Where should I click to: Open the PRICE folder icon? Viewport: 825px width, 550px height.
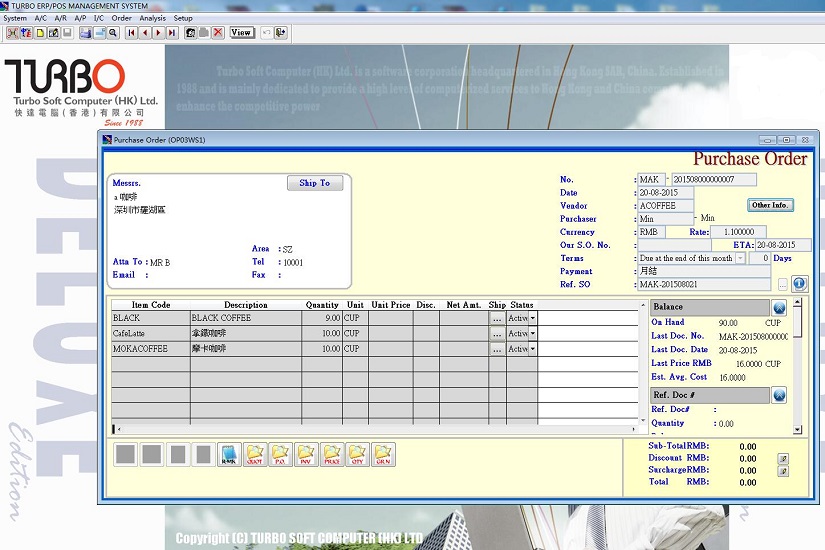pos(332,455)
